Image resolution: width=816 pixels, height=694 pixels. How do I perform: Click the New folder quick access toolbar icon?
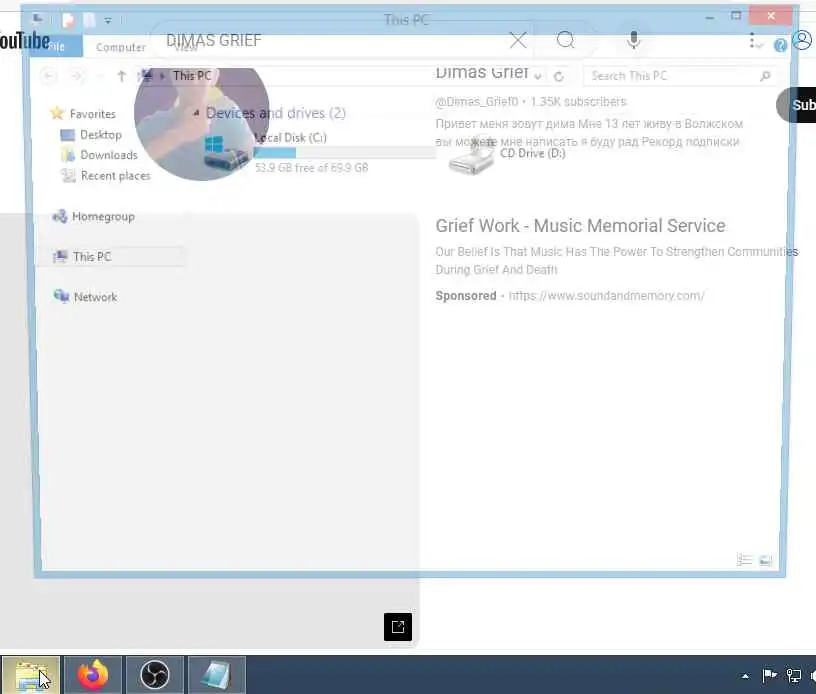coord(90,20)
